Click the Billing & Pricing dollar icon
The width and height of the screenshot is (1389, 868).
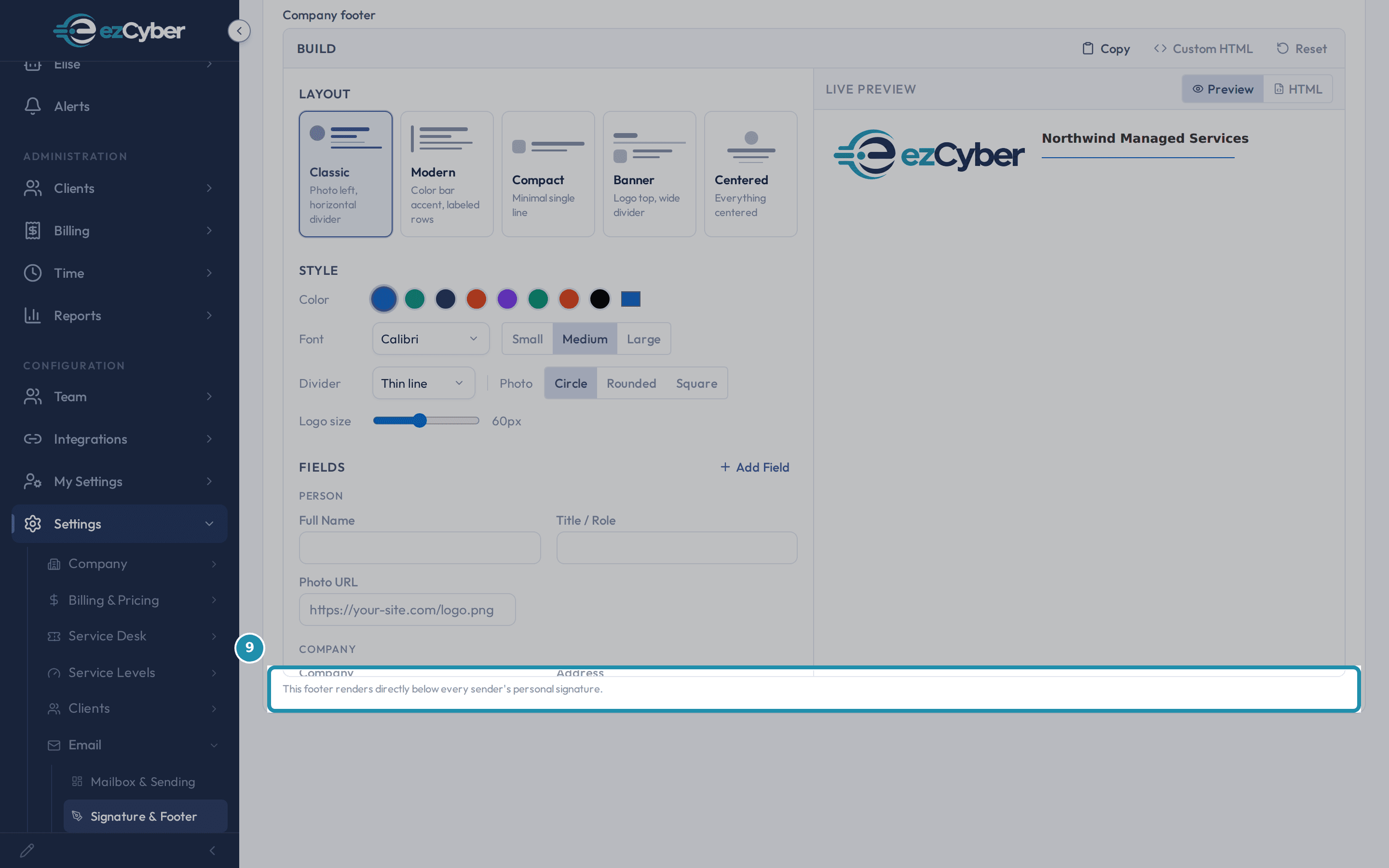[54, 600]
